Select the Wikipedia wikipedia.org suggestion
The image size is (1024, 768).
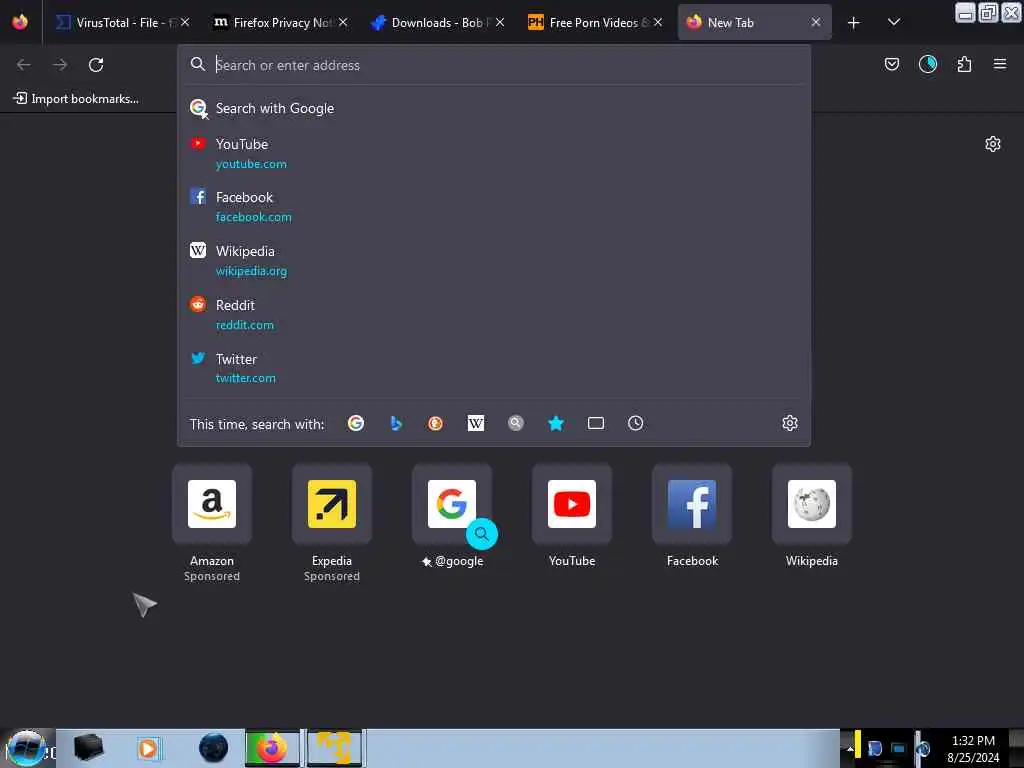pyautogui.click(x=494, y=261)
